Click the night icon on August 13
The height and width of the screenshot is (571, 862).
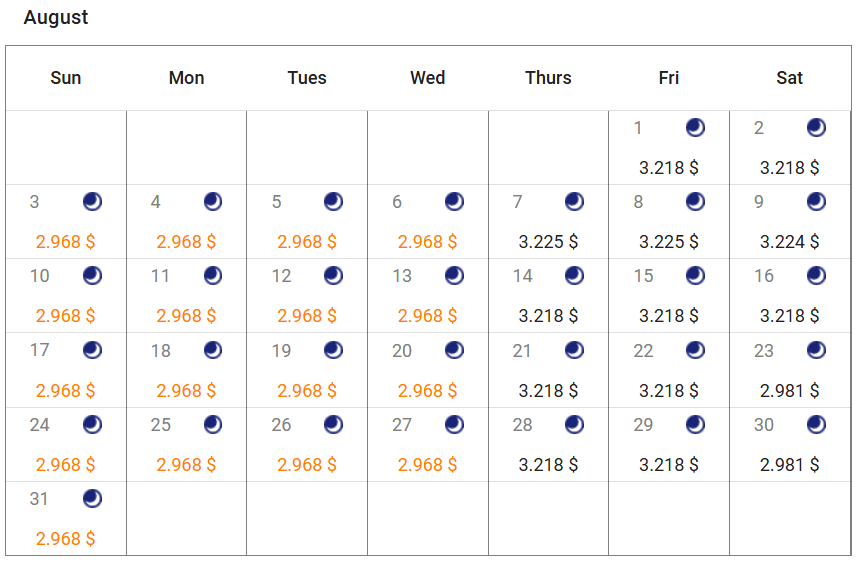[x=454, y=276]
